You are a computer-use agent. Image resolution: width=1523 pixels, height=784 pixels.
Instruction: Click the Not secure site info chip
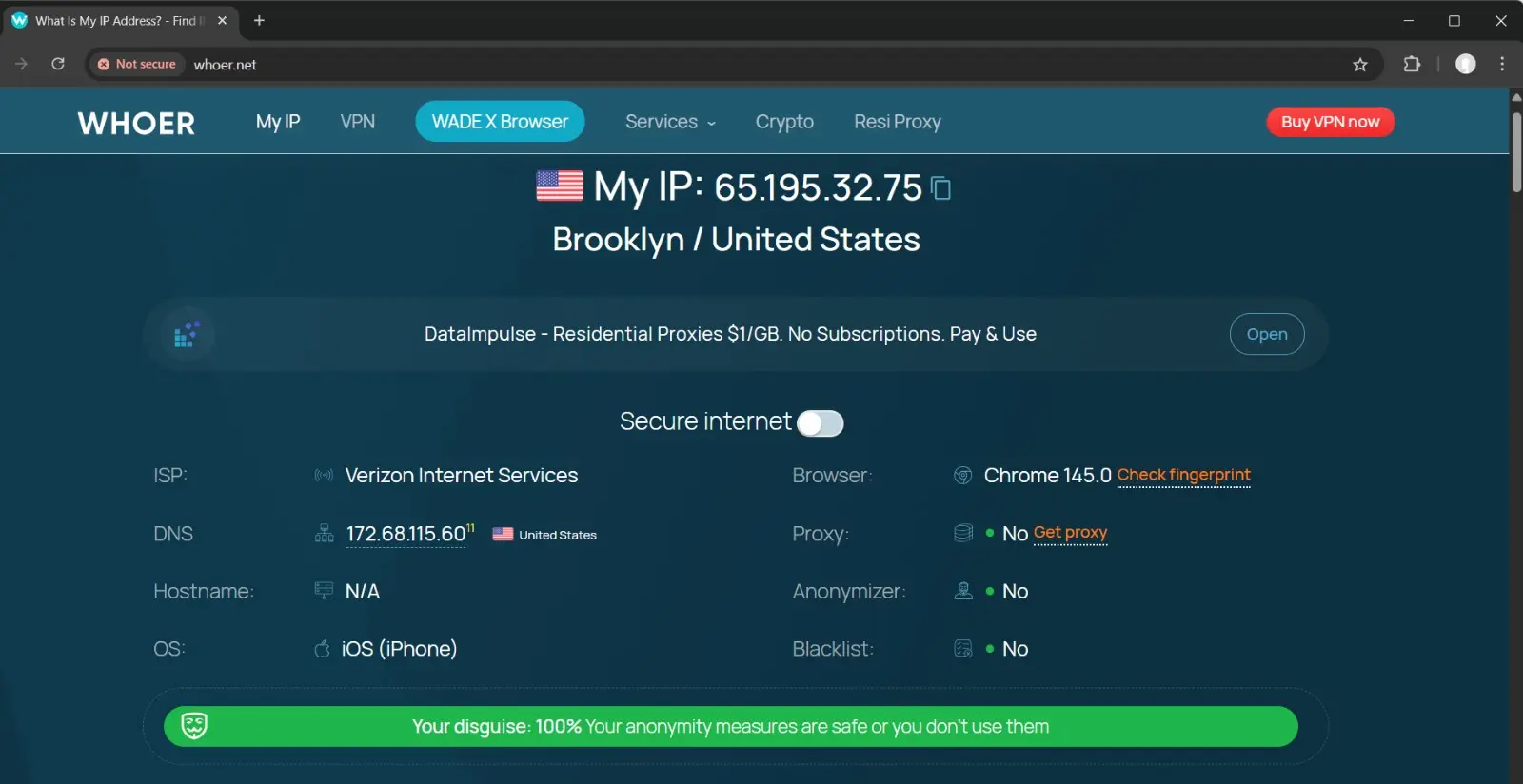[137, 64]
